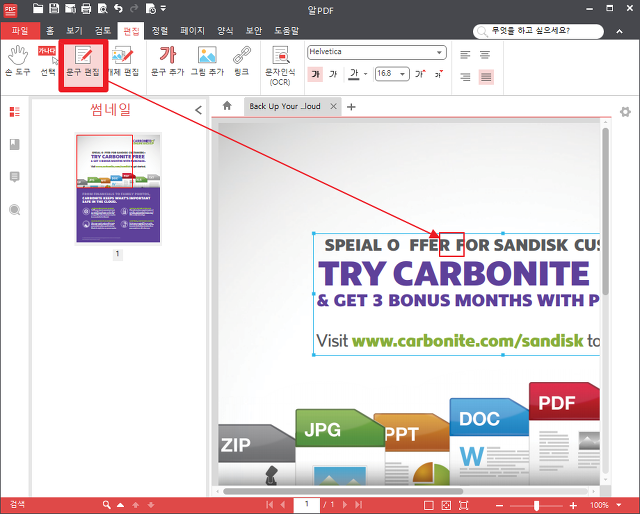Go to previous page in status bar
The height and width of the screenshot is (514, 640).
pyautogui.click(x=283, y=505)
